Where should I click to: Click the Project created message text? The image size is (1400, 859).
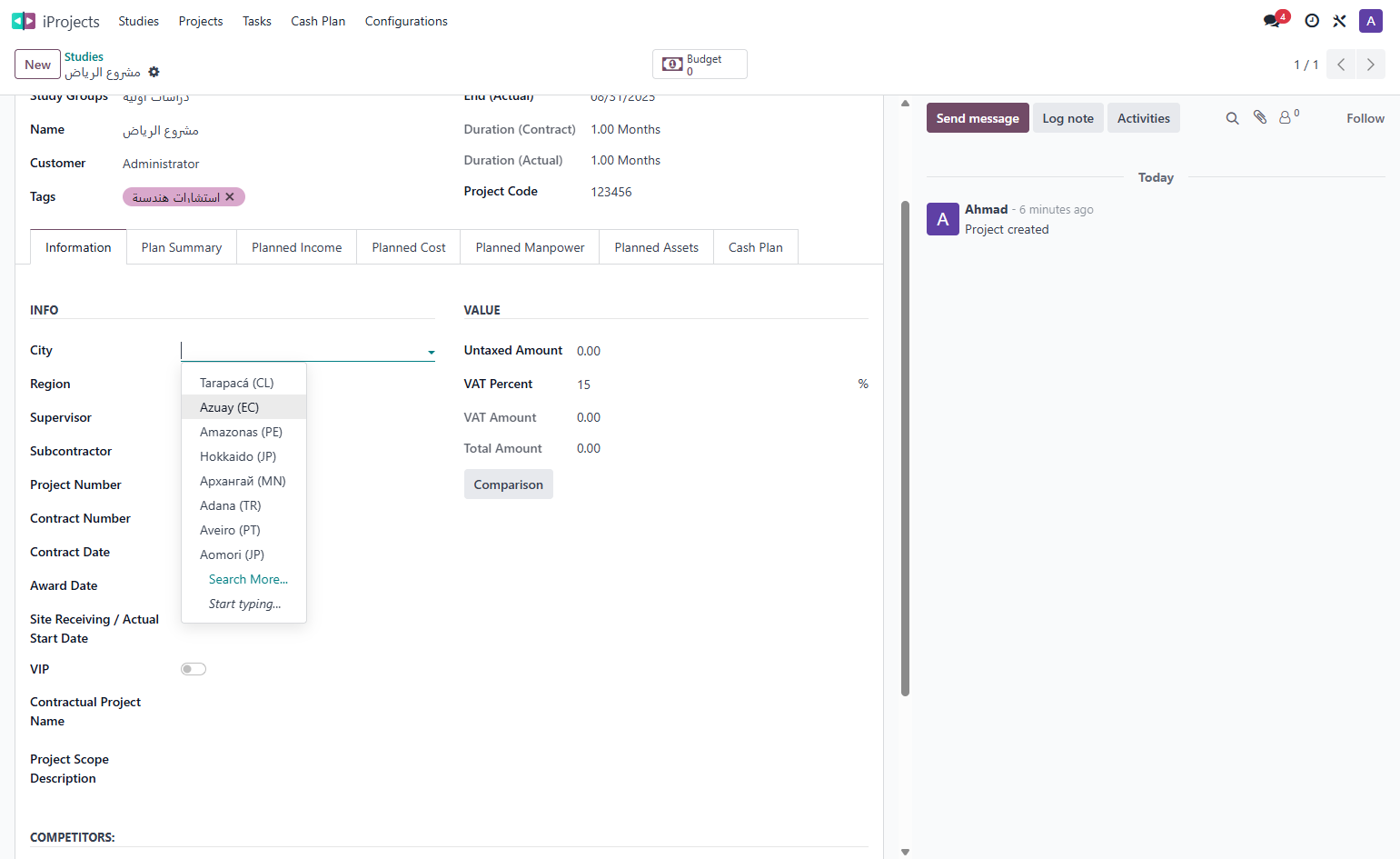[1007, 229]
